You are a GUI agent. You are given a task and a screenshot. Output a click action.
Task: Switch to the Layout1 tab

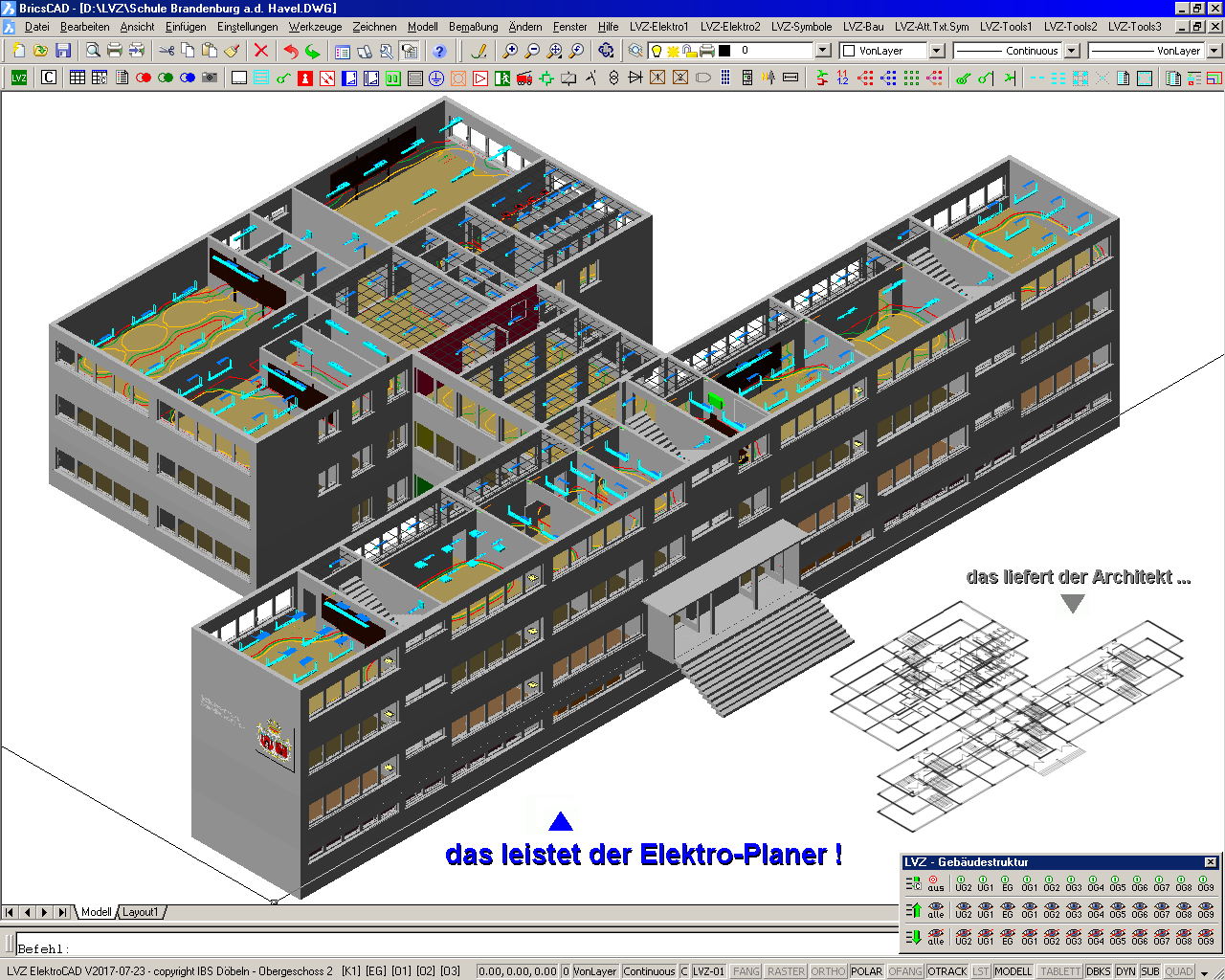140,912
